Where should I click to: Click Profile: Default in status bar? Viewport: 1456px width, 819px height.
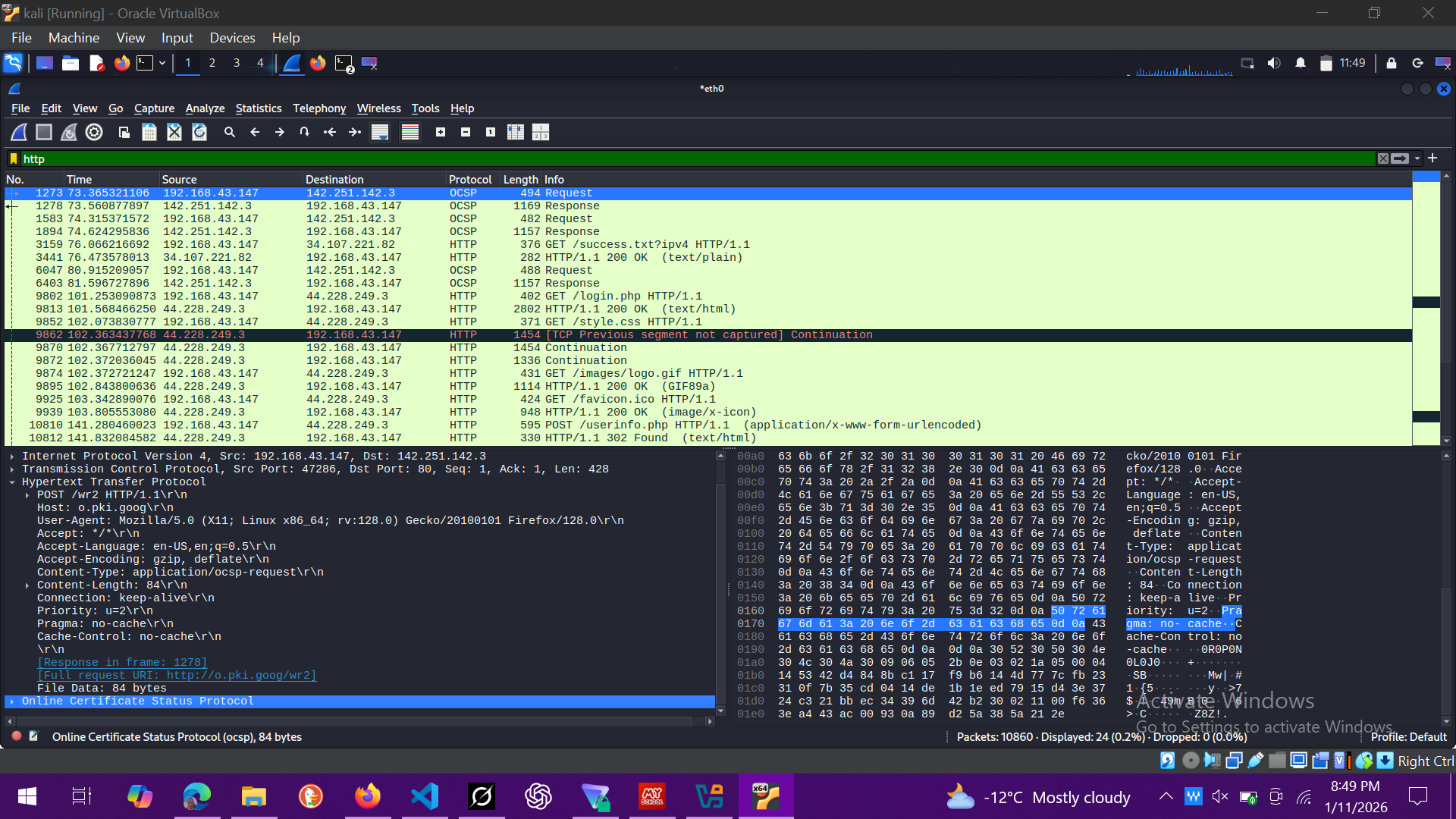click(1408, 736)
